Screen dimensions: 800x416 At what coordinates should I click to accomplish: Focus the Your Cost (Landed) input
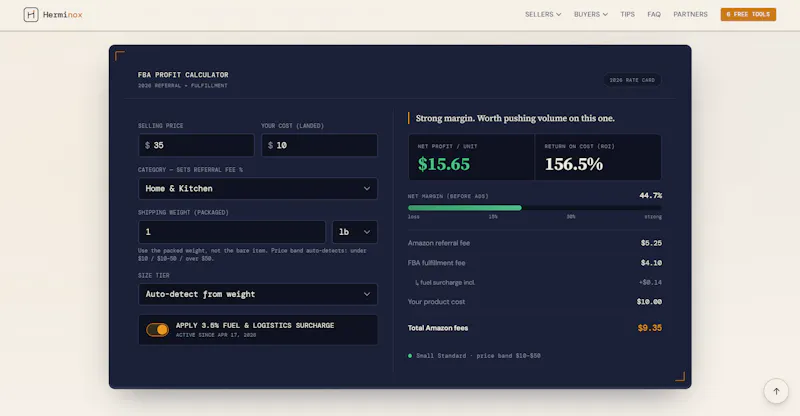[319, 145]
